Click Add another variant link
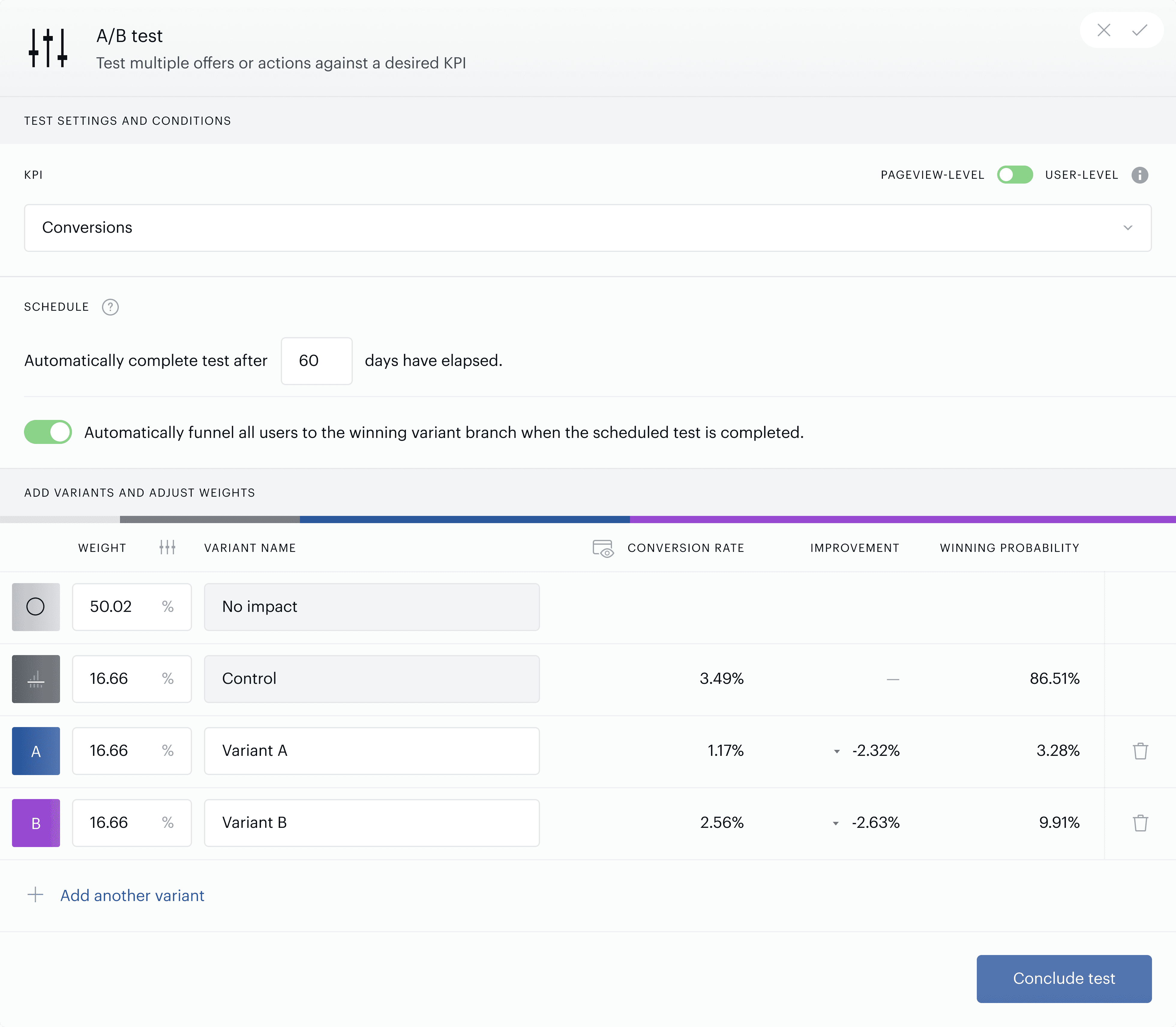Image resolution: width=1176 pixels, height=1027 pixels. click(132, 895)
